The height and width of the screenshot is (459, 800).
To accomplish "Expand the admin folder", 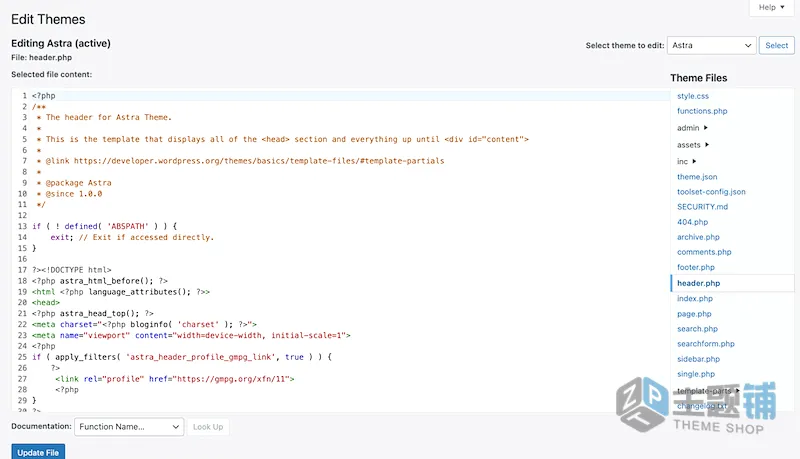I will [x=692, y=128].
